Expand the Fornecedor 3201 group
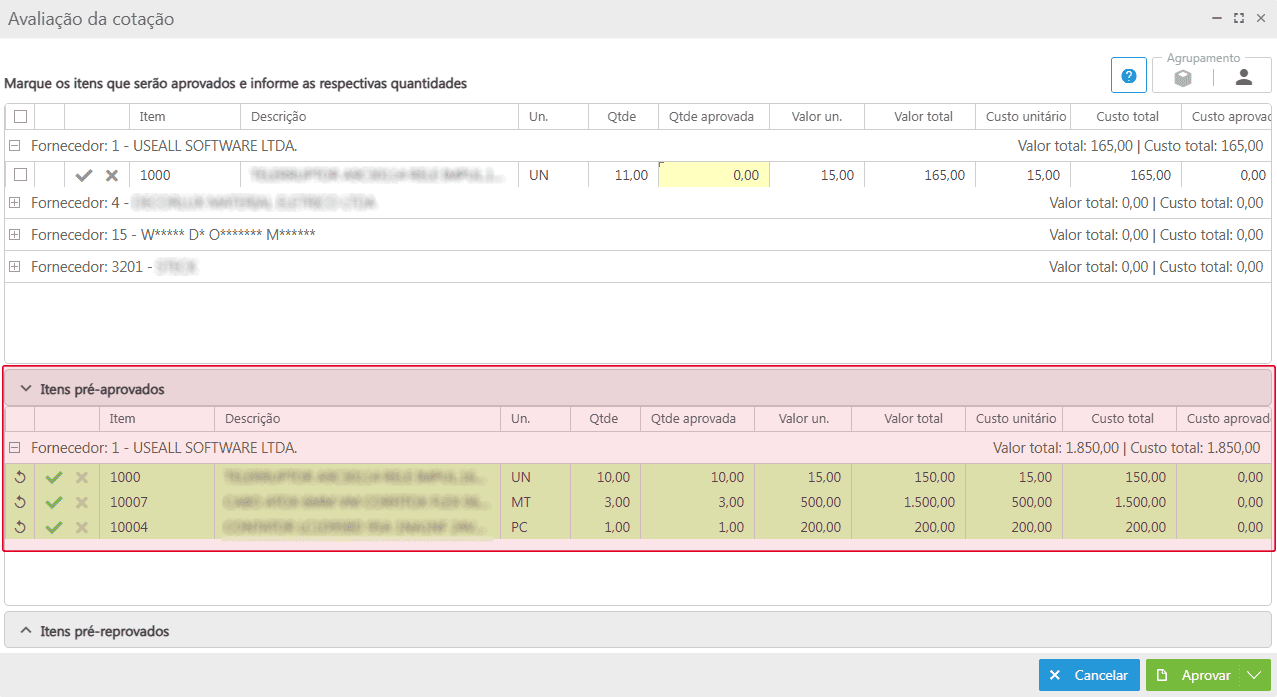This screenshot has width=1277, height=697. (x=15, y=267)
